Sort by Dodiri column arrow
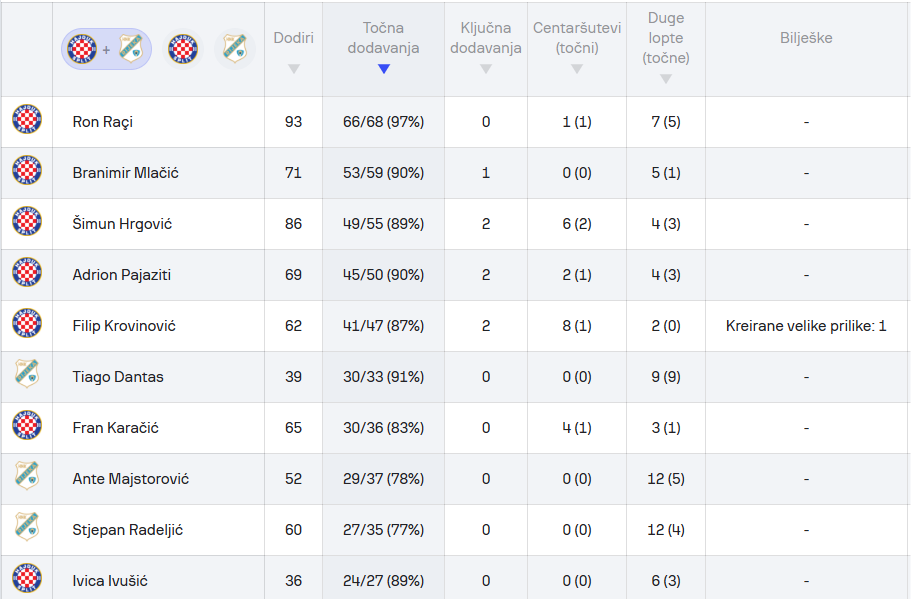Image resolution: width=911 pixels, height=599 pixels. point(294,69)
